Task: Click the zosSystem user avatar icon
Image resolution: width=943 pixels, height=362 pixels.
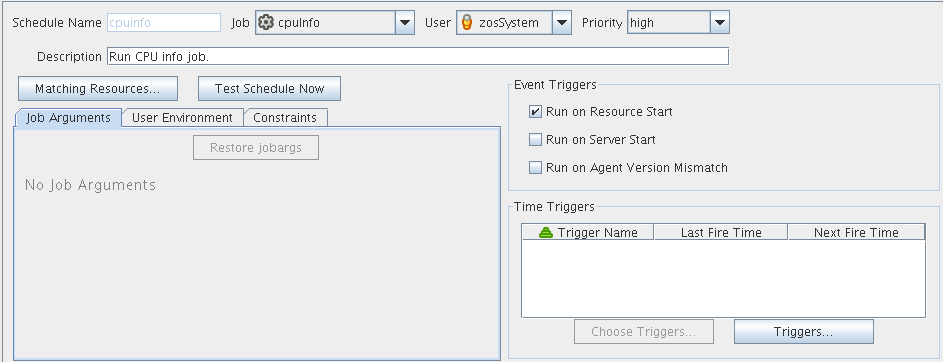Action: click(x=466, y=23)
